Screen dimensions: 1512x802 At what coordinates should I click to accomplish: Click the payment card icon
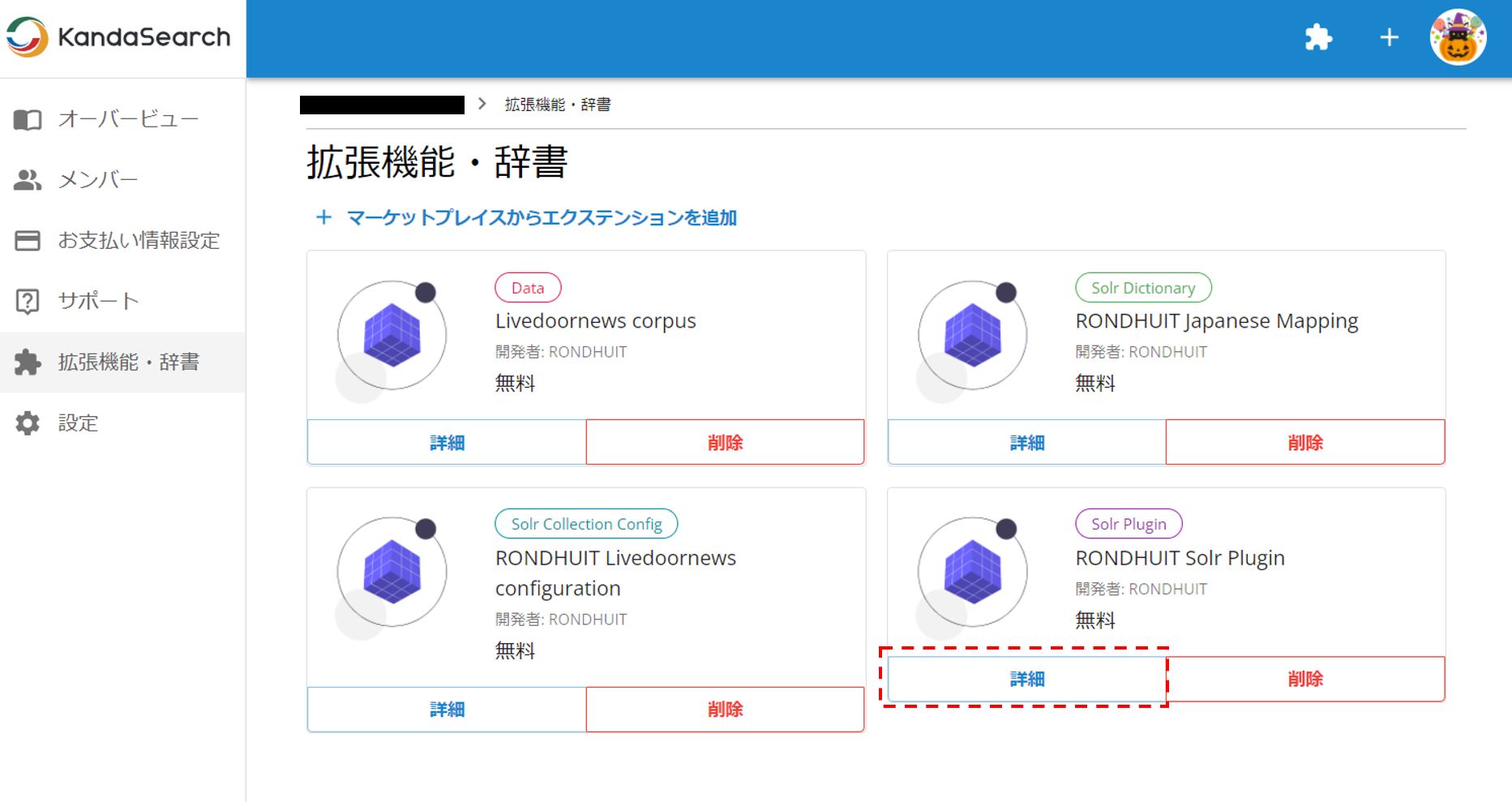click(x=28, y=241)
